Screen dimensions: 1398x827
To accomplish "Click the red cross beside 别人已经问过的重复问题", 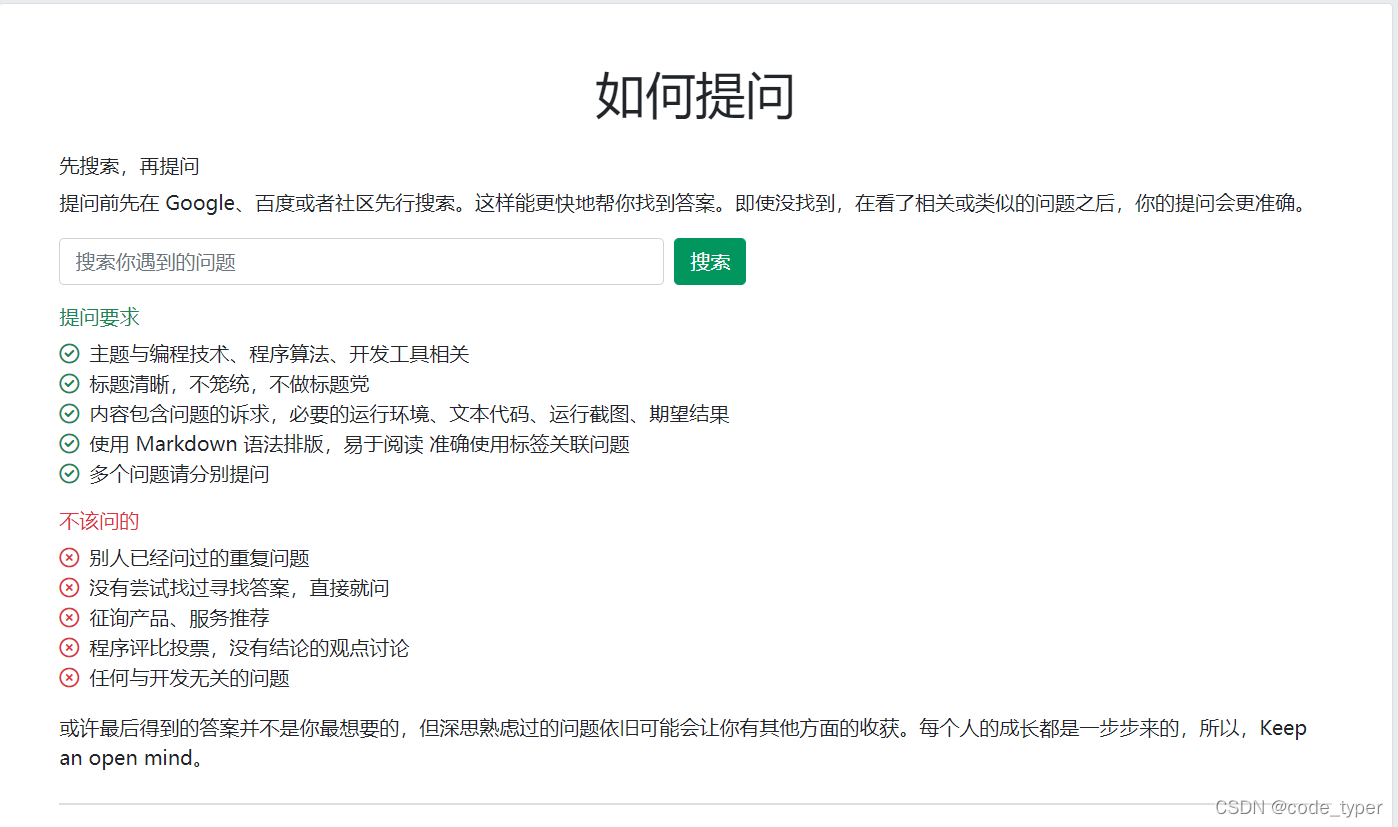I will (x=69, y=557).
